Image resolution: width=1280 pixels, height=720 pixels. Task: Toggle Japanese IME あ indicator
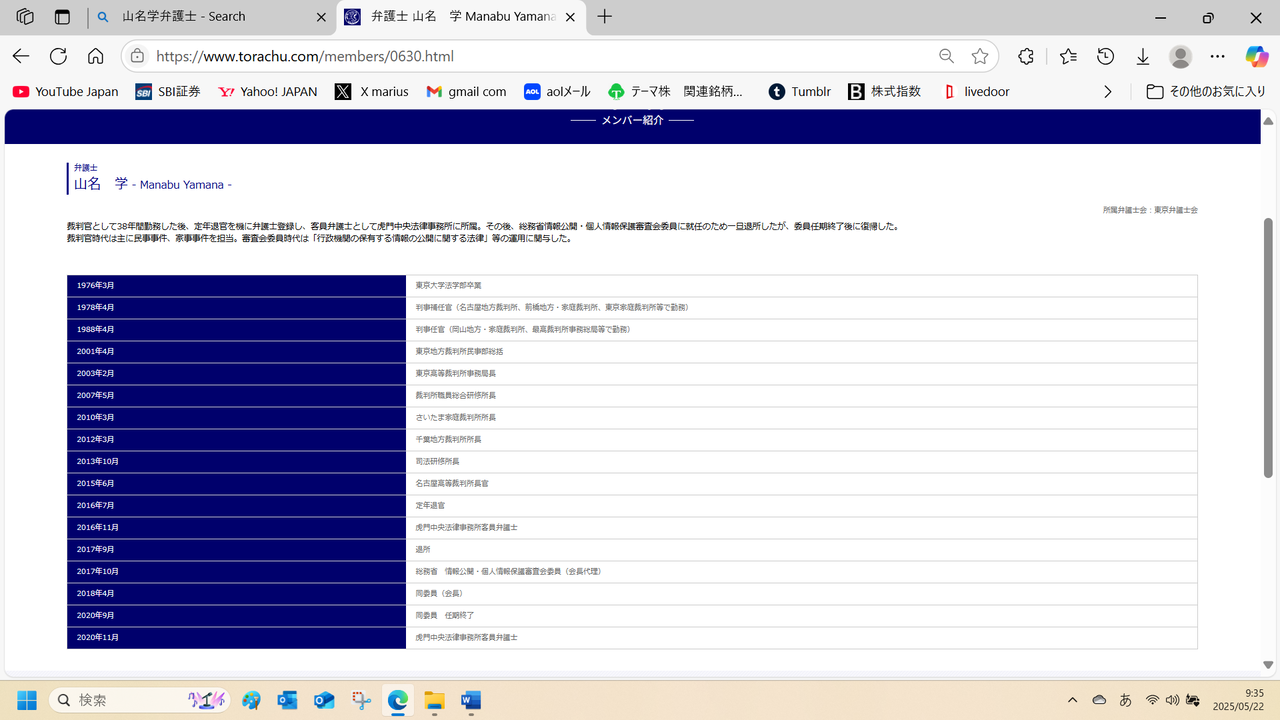(x=1126, y=700)
